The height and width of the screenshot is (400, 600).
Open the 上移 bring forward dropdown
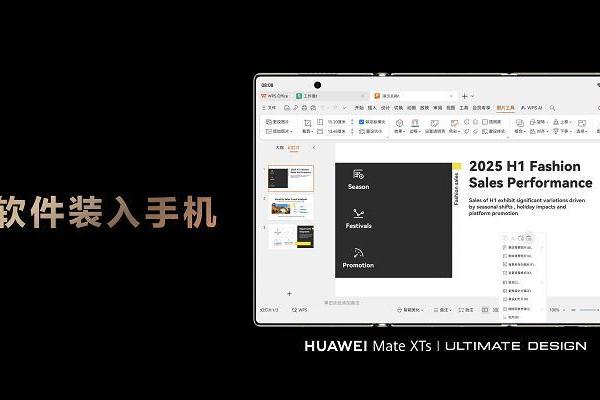click(x=562, y=122)
